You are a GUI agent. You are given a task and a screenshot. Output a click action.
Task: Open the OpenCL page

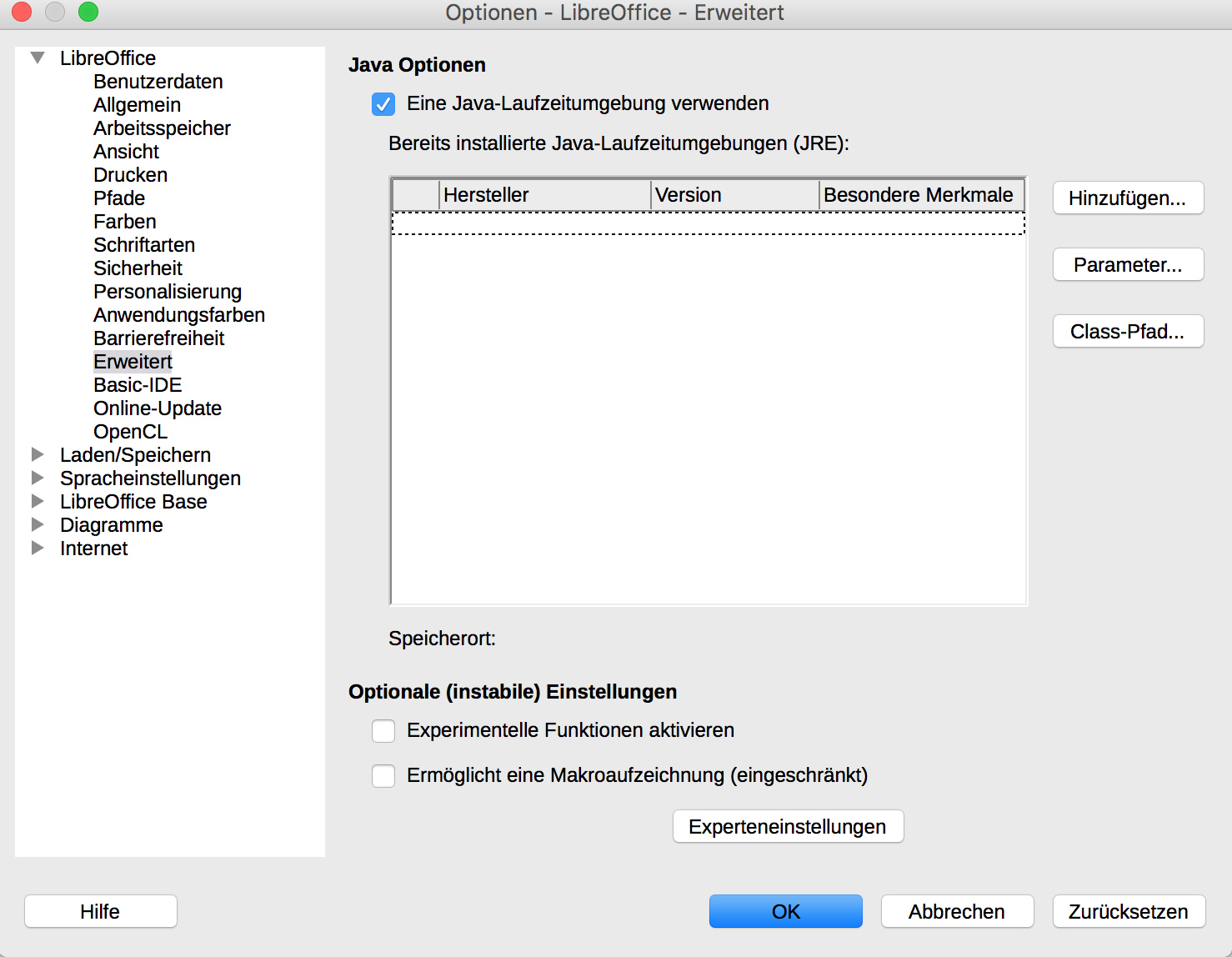tap(130, 432)
